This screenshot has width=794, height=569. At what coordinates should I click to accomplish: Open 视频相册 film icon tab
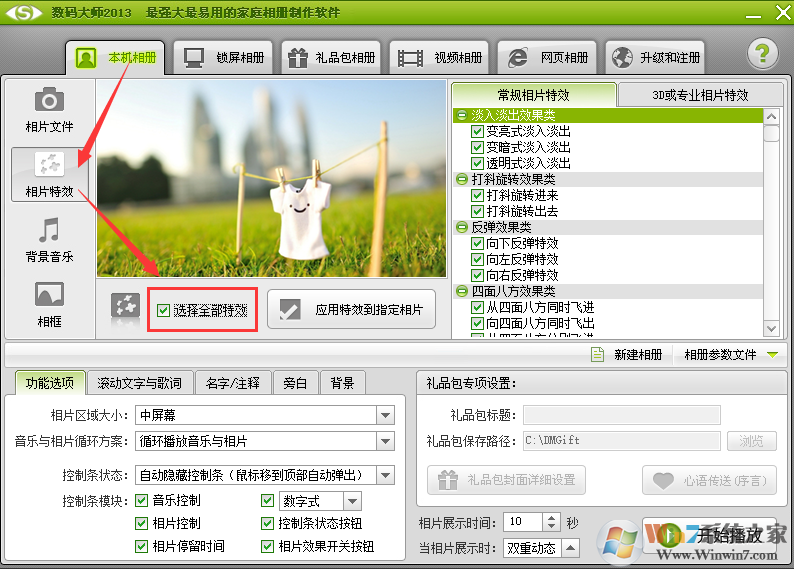437,57
